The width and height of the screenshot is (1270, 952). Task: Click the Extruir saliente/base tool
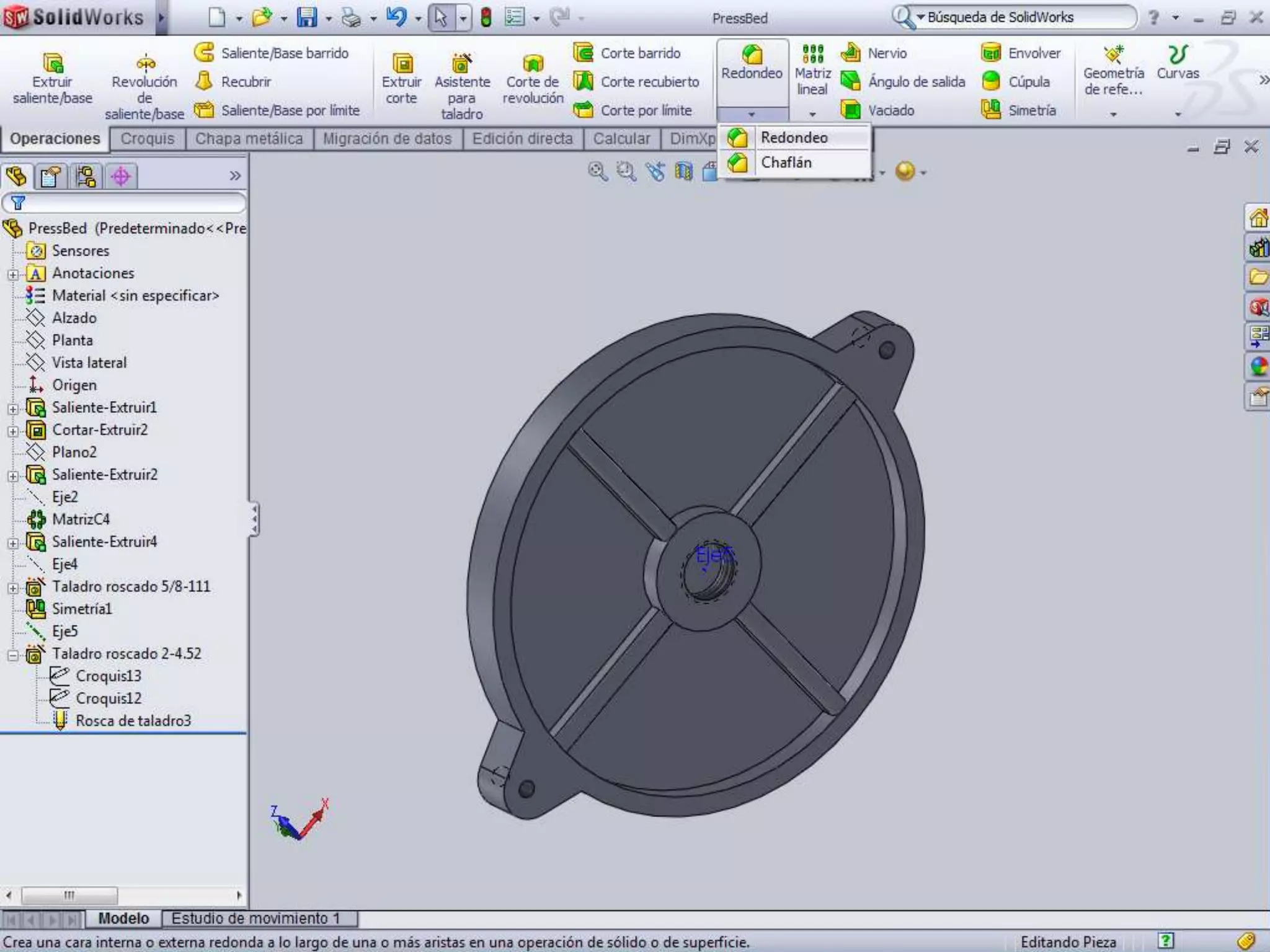tap(52, 79)
